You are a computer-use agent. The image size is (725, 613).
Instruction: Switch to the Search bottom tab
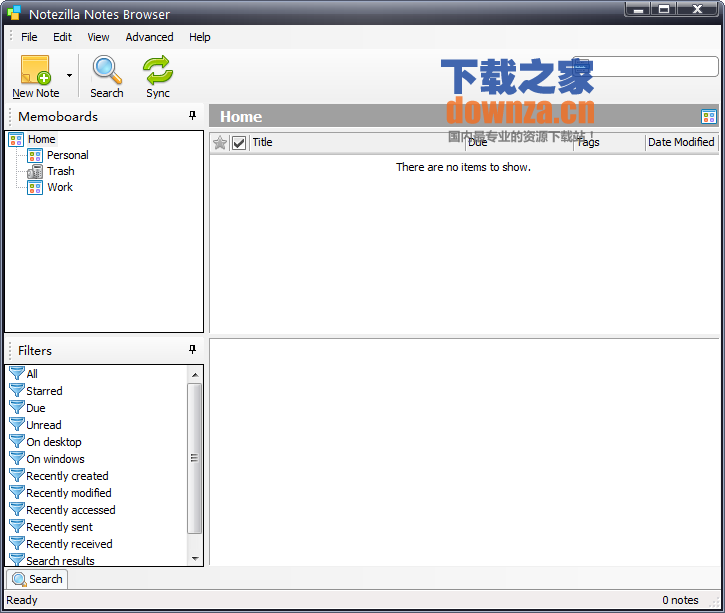[37, 579]
